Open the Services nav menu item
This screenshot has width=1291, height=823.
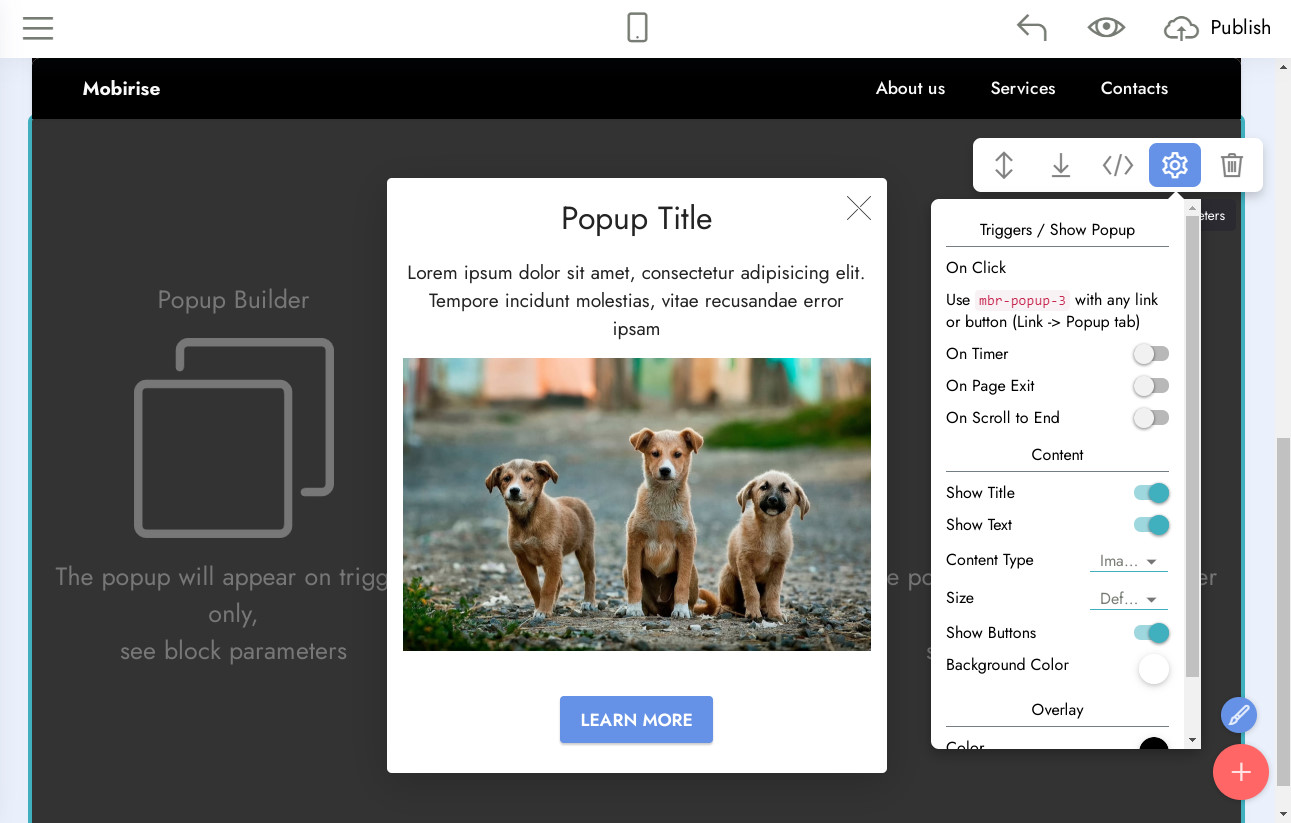click(1022, 88)
